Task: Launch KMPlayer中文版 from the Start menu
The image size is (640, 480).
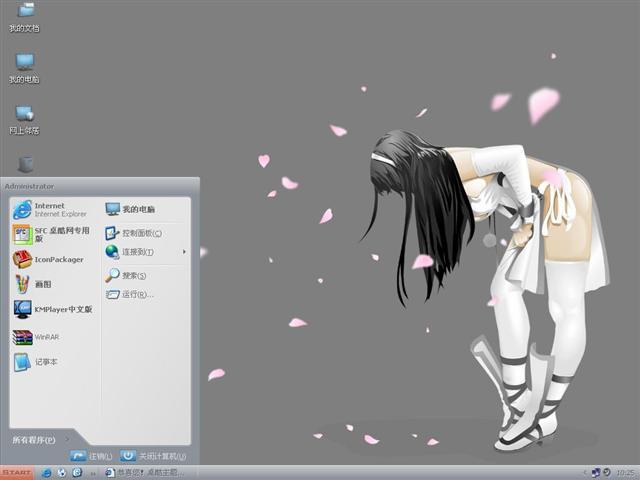Action: tap(53, 309)
